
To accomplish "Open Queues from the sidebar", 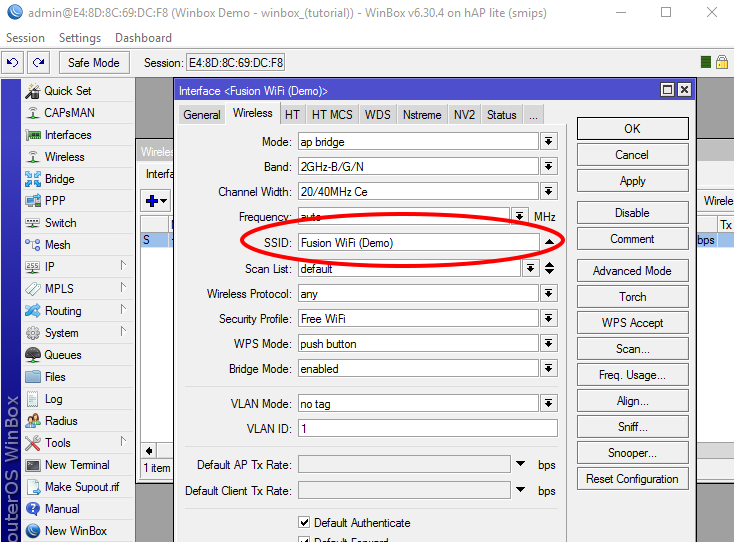I will click(x=78, y=355).
